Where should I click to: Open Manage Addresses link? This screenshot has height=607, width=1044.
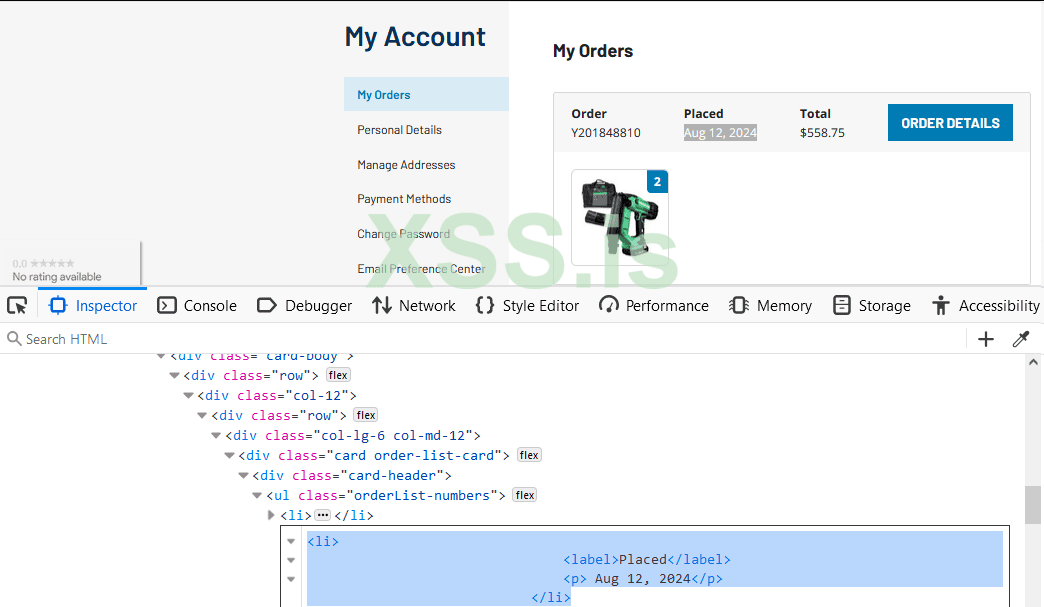(x=406, y=164)
